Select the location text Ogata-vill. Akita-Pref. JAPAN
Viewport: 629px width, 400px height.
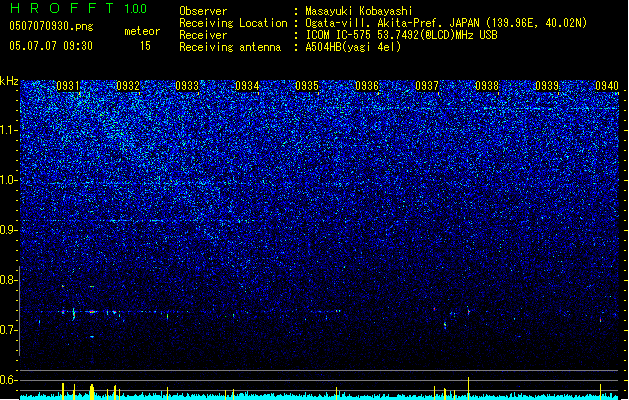(392, 23)
